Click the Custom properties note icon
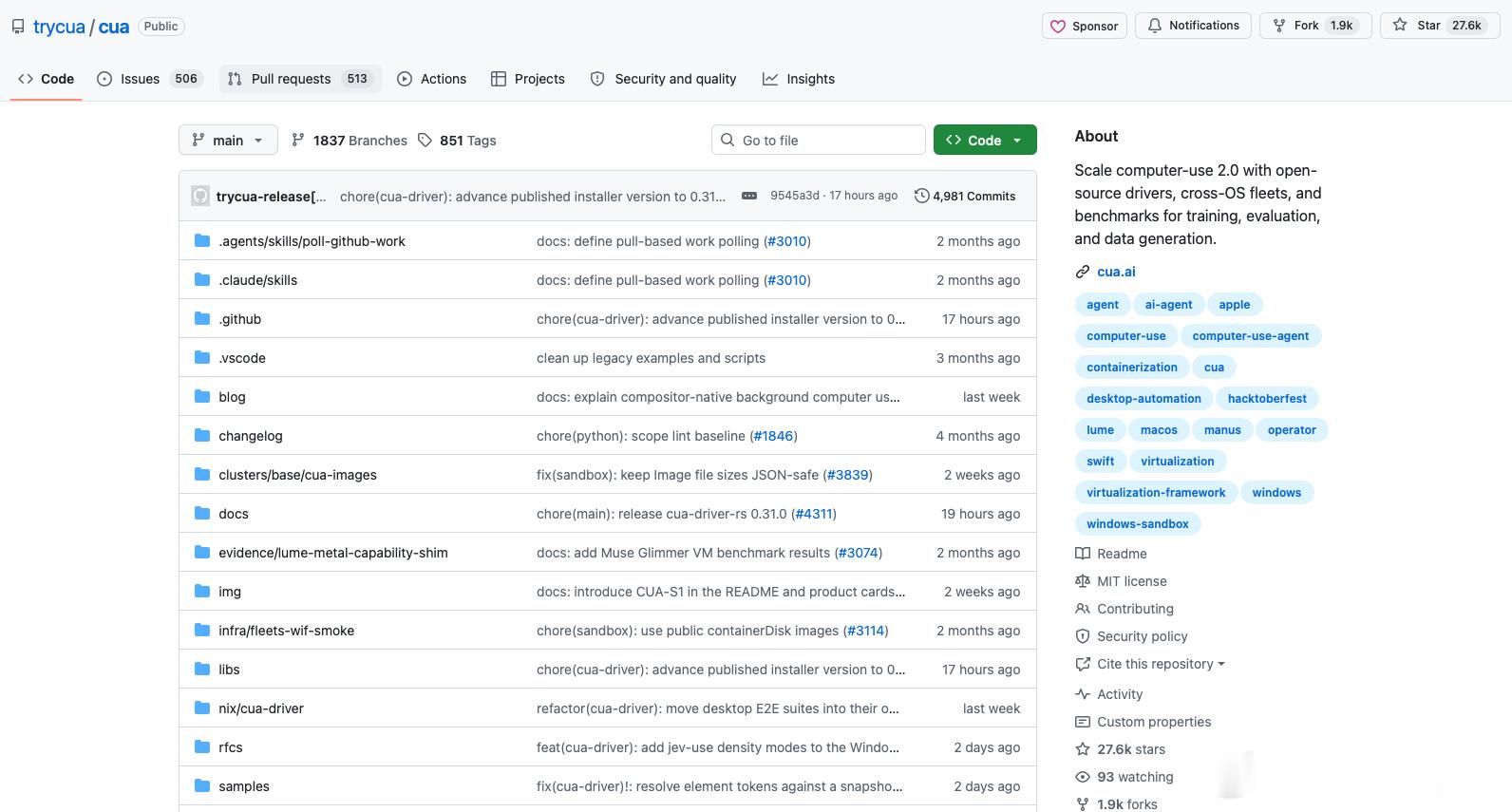The image size is (1512, 812). [1083, 722]
